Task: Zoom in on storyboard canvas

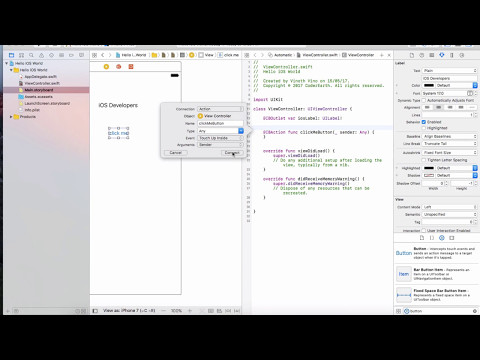Action: tap(190, 311)
